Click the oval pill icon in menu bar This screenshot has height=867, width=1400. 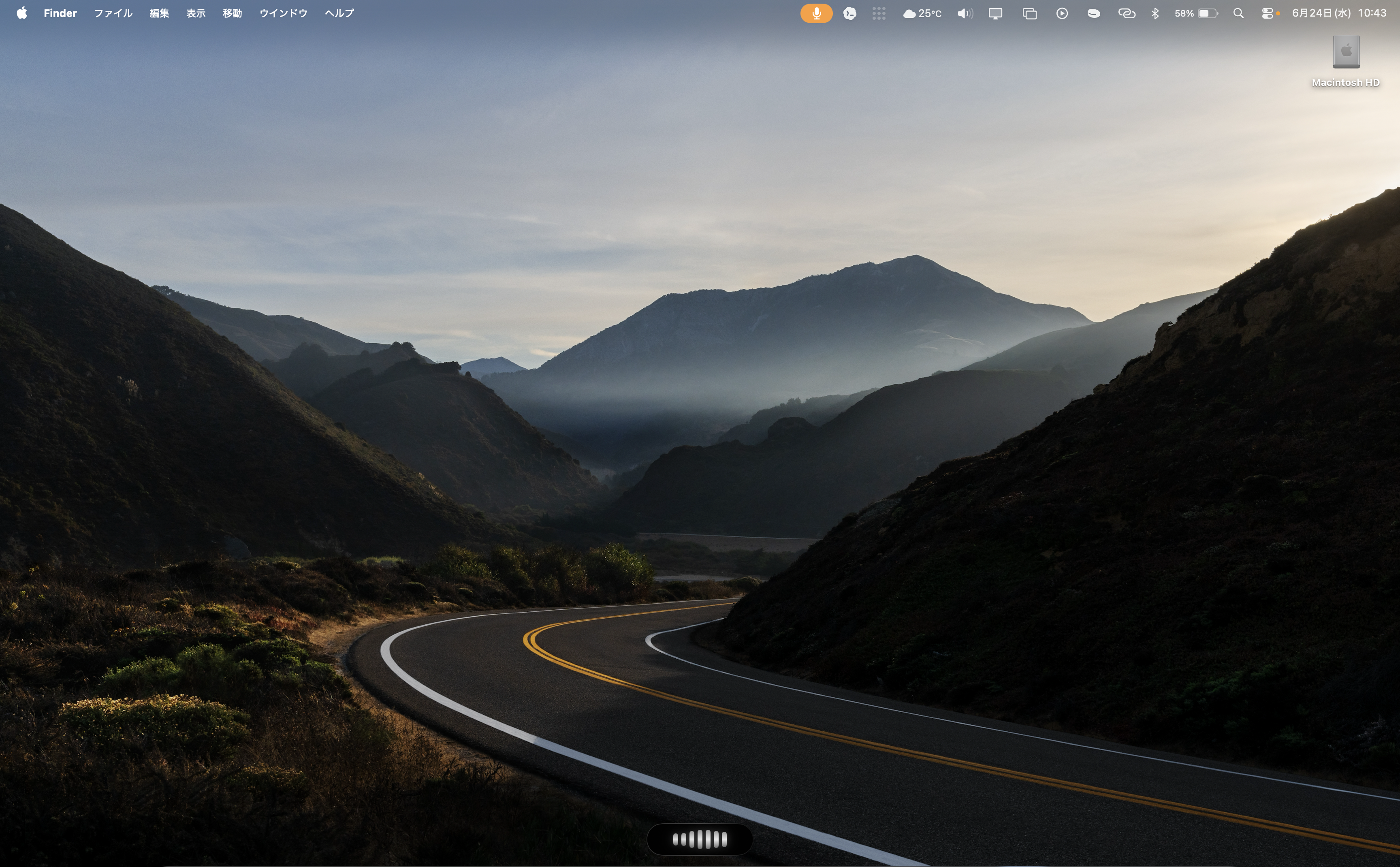coord(1093,13)
